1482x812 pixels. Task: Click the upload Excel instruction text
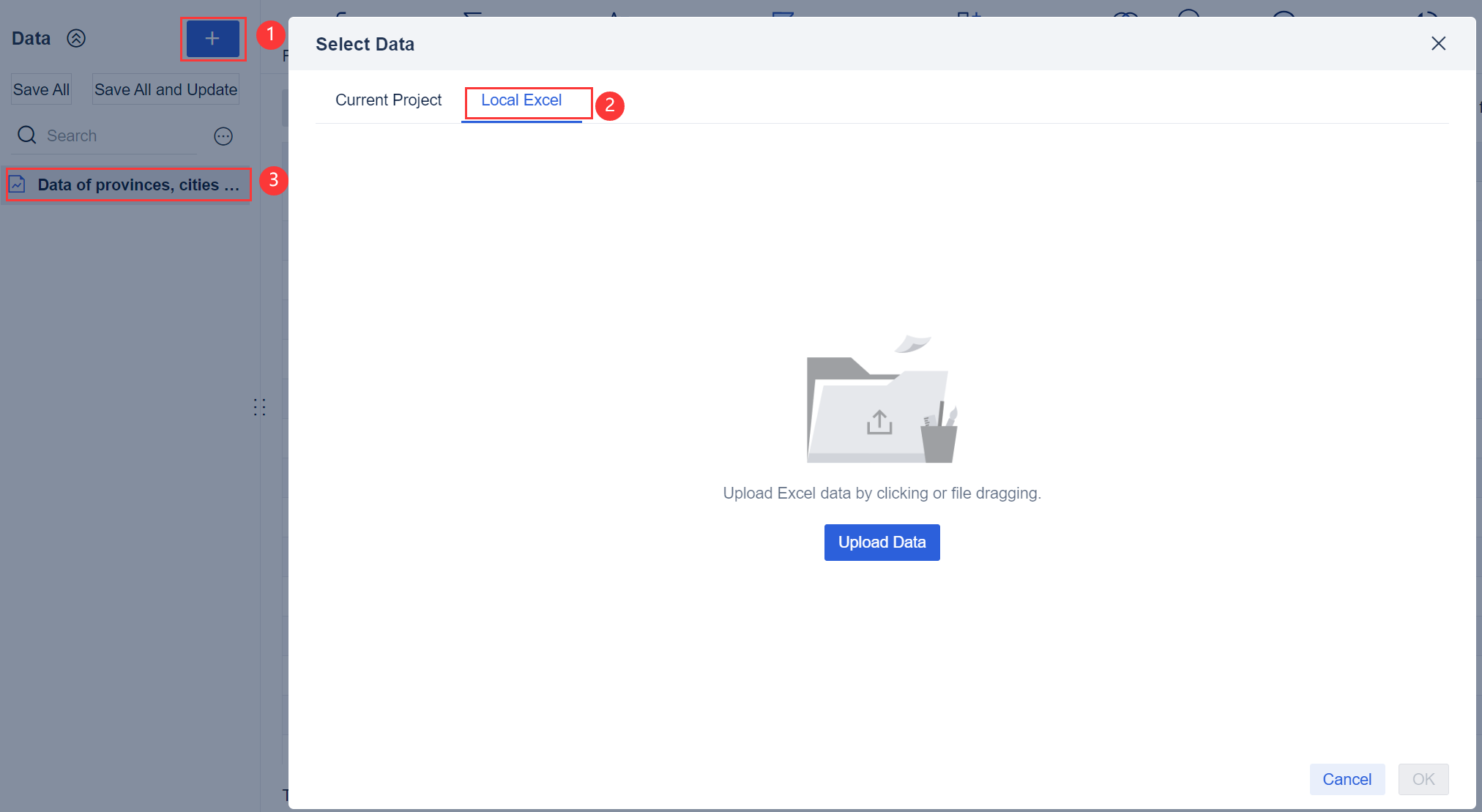(x=882, y=493)
